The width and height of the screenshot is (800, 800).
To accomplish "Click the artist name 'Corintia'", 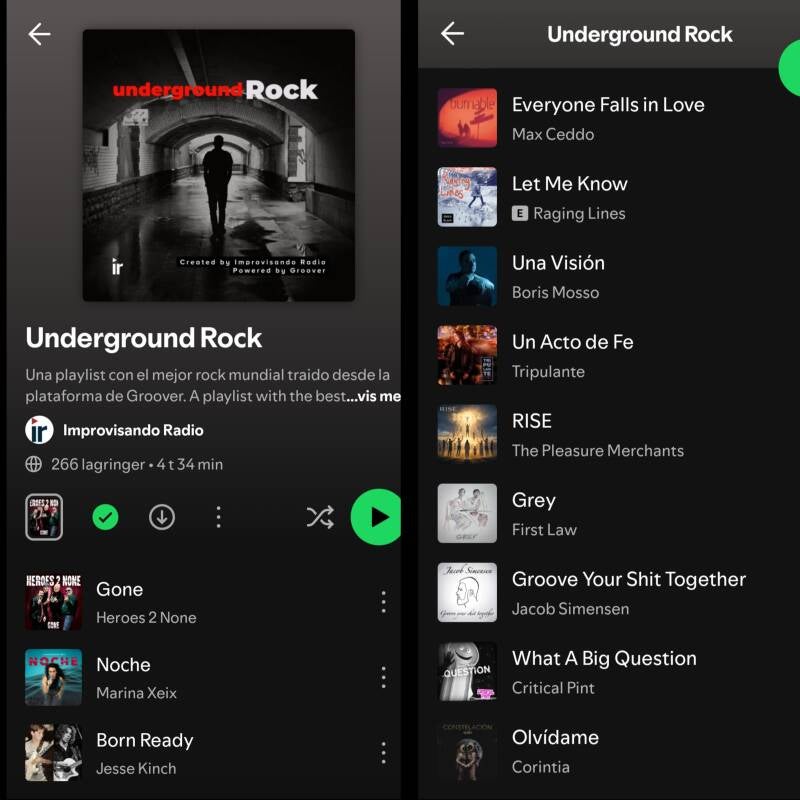I will [x=541, y=767].
